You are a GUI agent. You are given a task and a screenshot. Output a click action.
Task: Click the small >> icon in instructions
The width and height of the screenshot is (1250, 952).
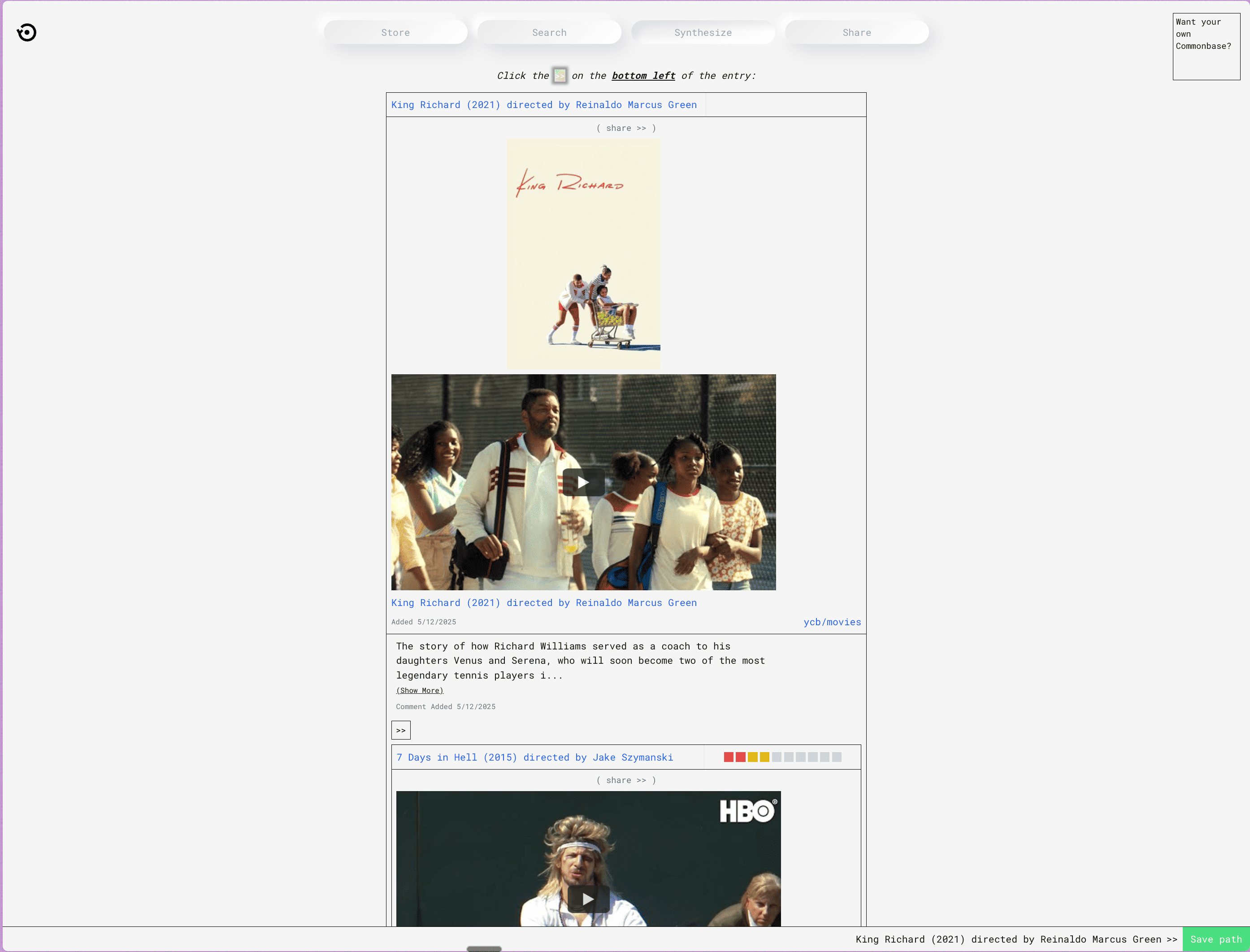[x=560, y=75]
